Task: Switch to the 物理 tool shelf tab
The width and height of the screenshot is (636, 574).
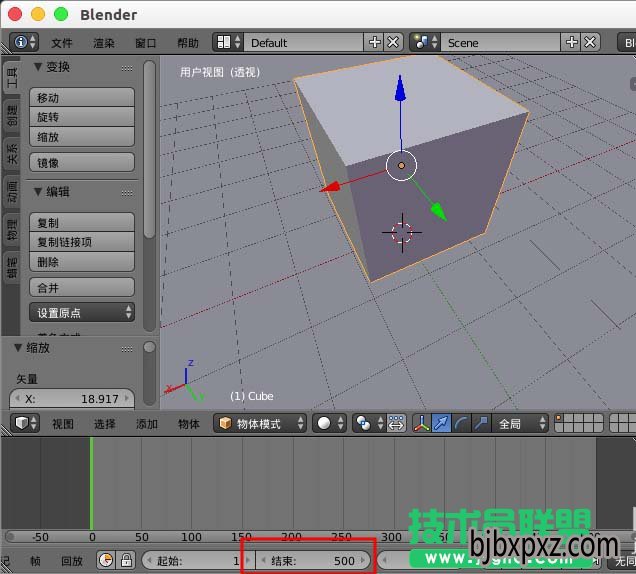Action: pos(12,229)
